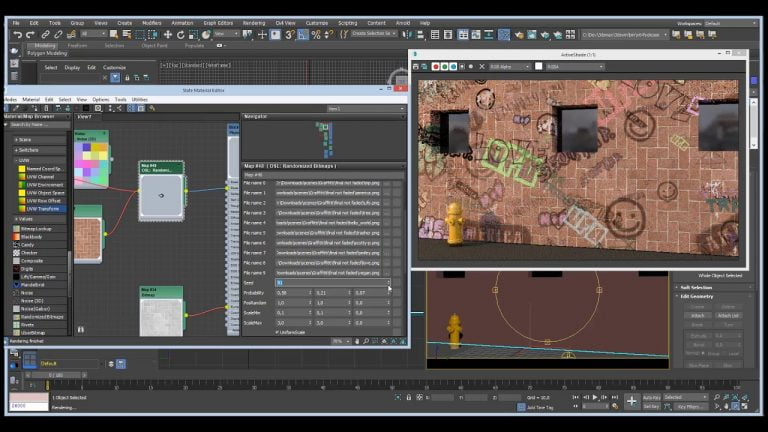The image size is (768, 432).
Task: Click the Bind to Space Warp icon
Action: (71, 34)
